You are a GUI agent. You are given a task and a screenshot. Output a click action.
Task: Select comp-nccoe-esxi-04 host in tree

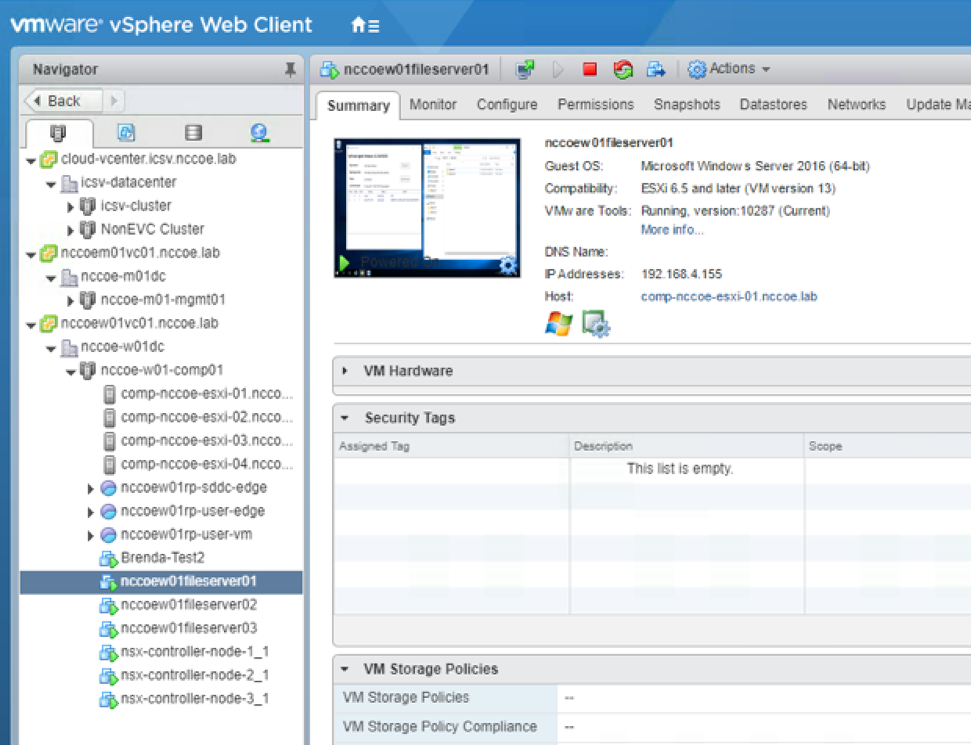207,464
